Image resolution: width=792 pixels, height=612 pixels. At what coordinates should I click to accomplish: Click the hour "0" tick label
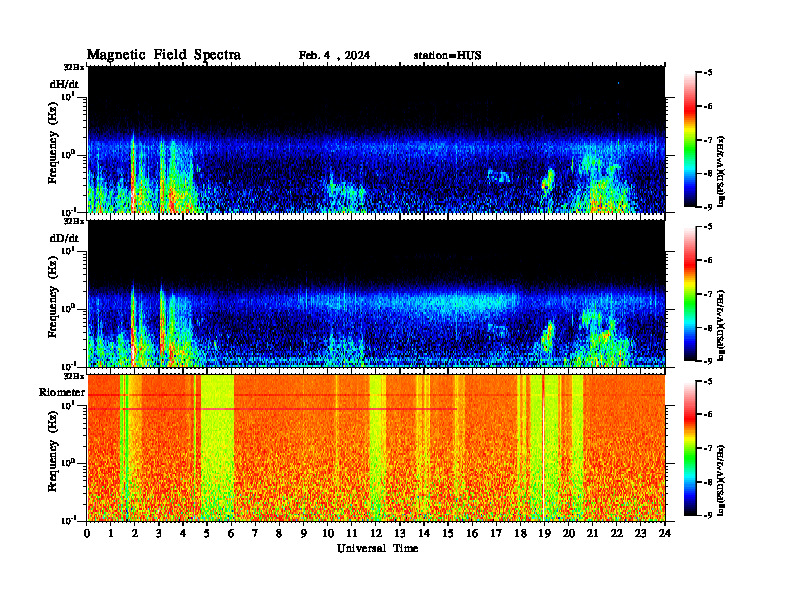click(x=87, y=533)
